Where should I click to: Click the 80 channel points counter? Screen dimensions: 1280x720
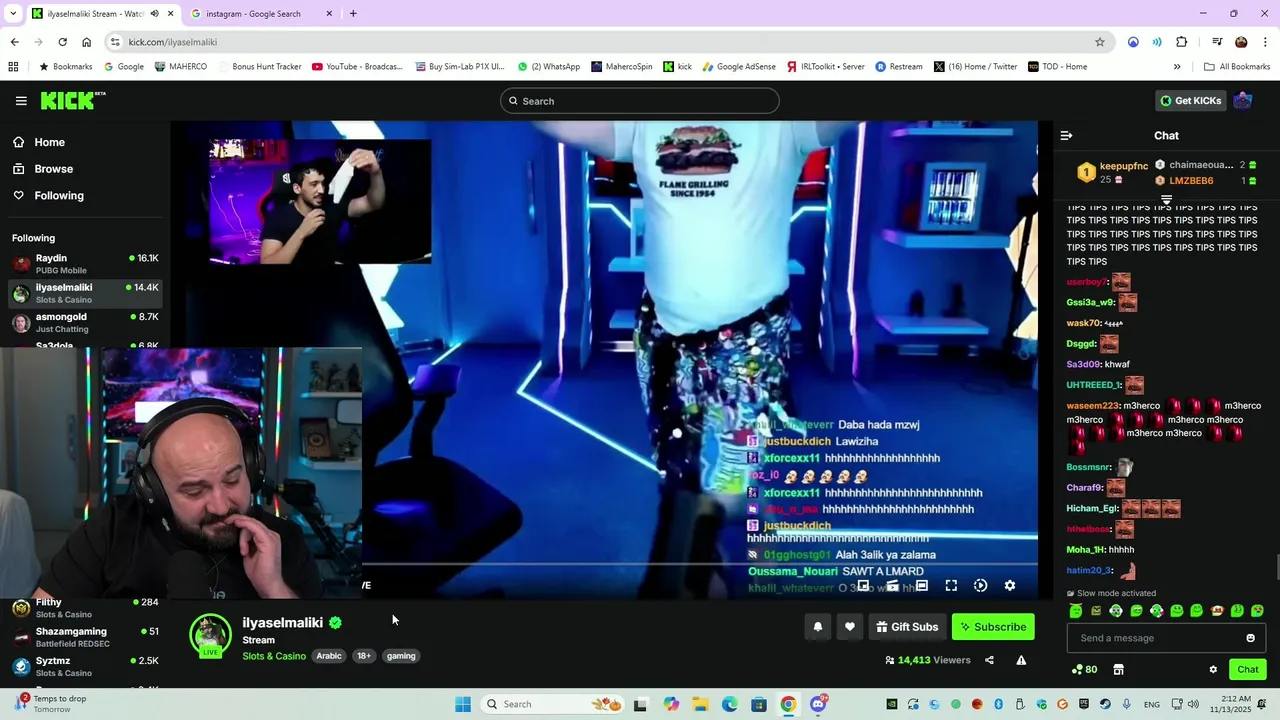click(x=1084, y=670)
